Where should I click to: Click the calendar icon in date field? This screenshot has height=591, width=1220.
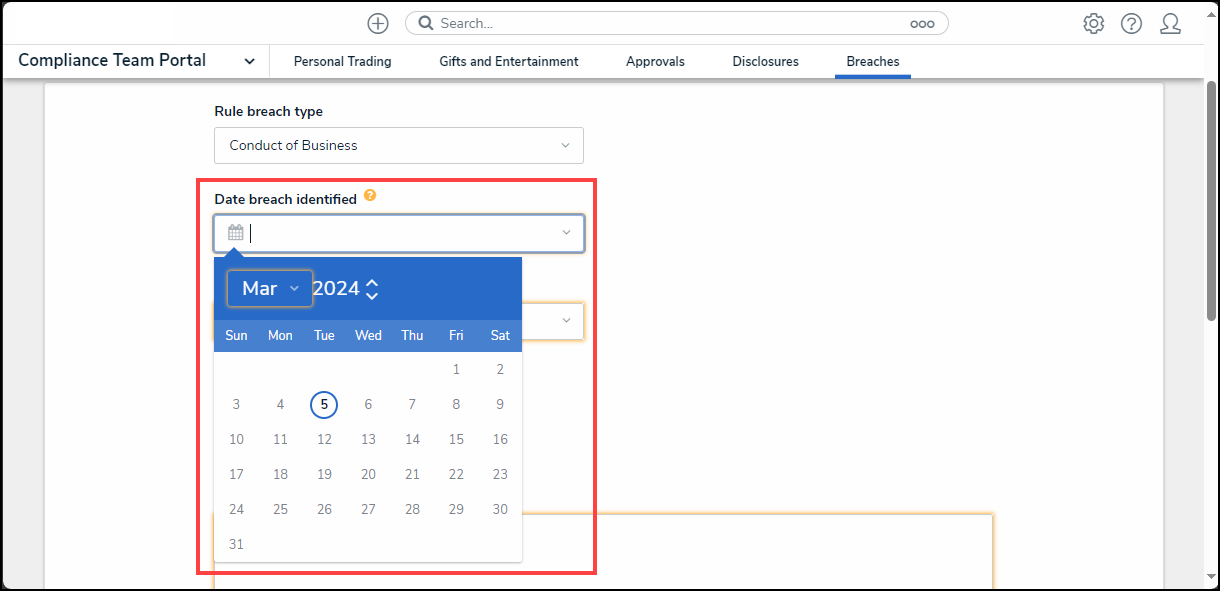(x=236, y=233)
